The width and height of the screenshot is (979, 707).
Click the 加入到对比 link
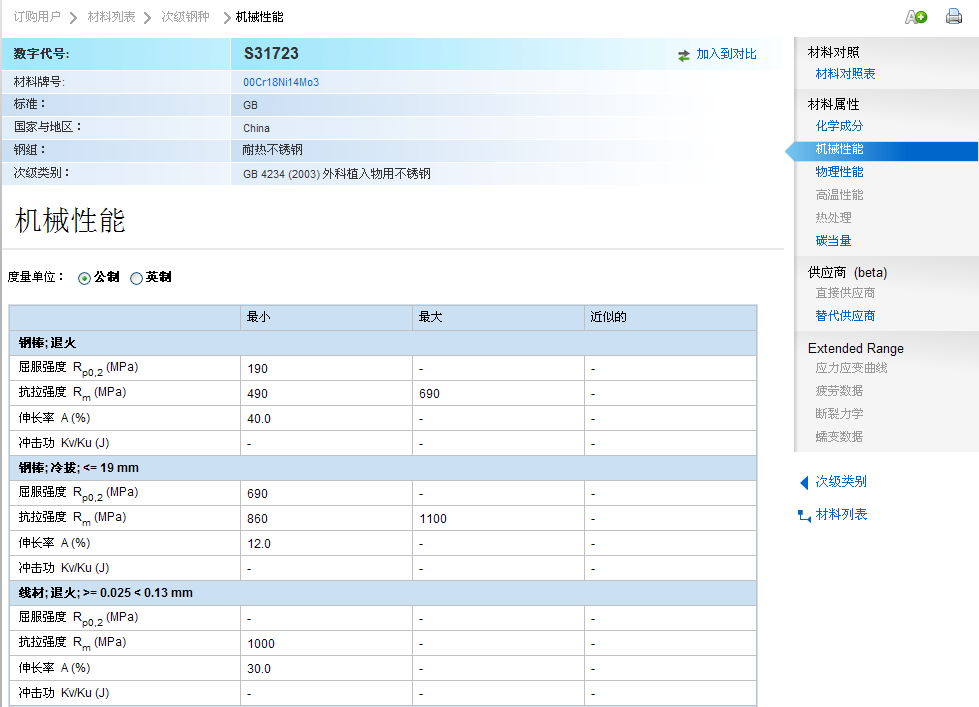pyautogui.click(x=726, y=54)
